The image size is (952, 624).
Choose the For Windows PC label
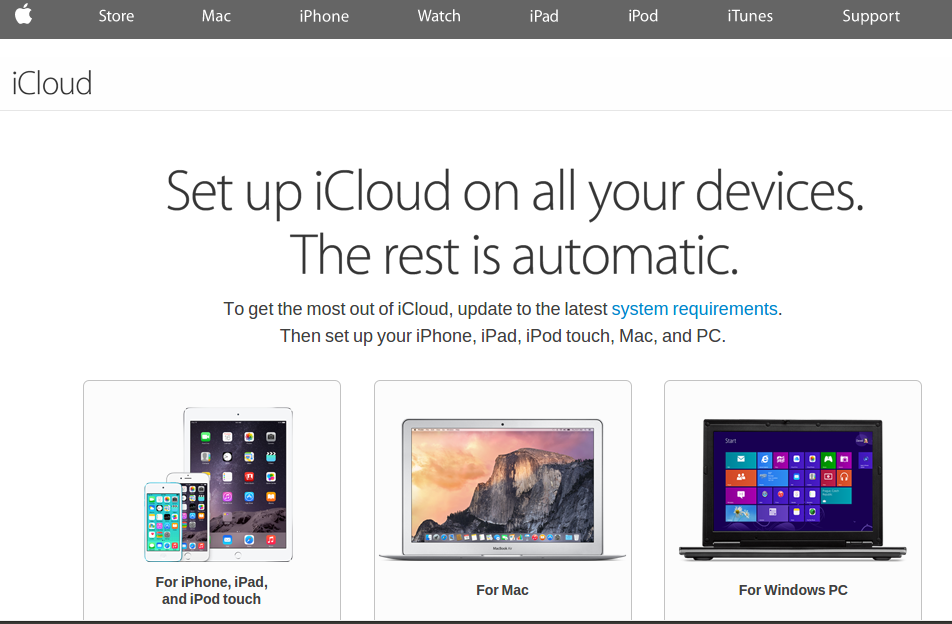pyautogui.click(x=793, y=590)
